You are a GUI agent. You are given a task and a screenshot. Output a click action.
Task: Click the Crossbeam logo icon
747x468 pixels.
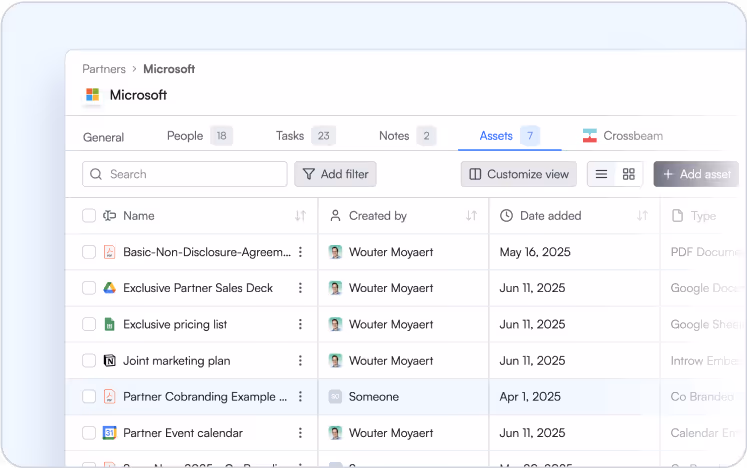point(589,136)
